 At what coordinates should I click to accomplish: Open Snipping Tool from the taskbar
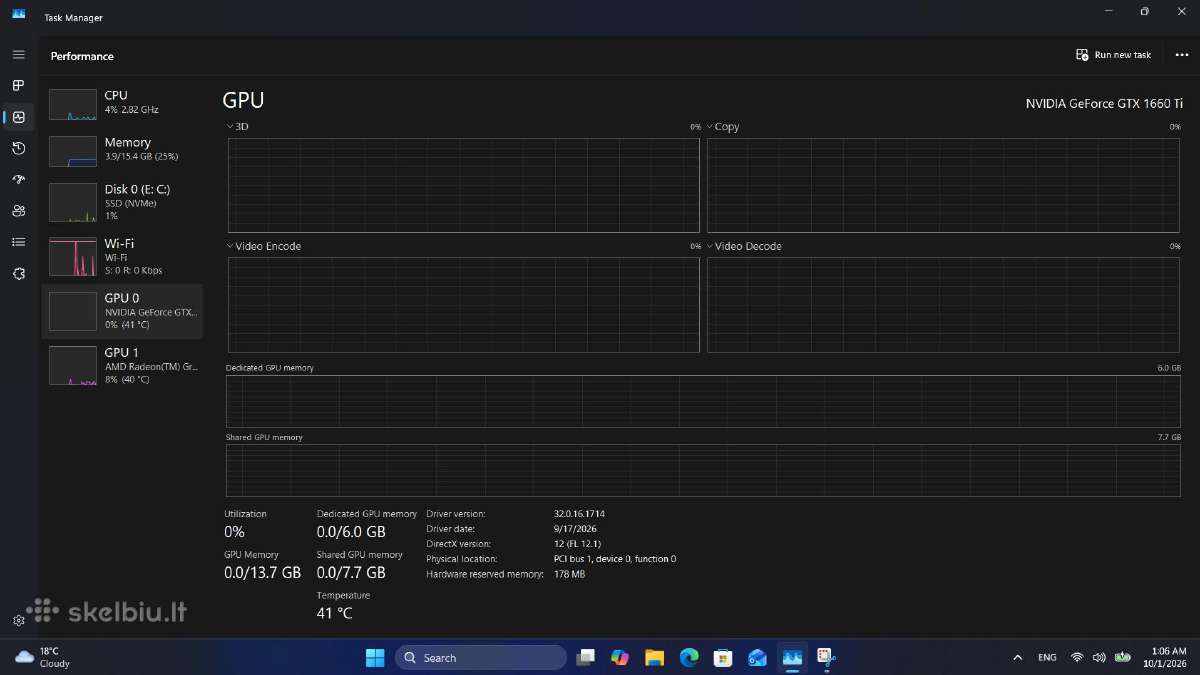point(826,657)
